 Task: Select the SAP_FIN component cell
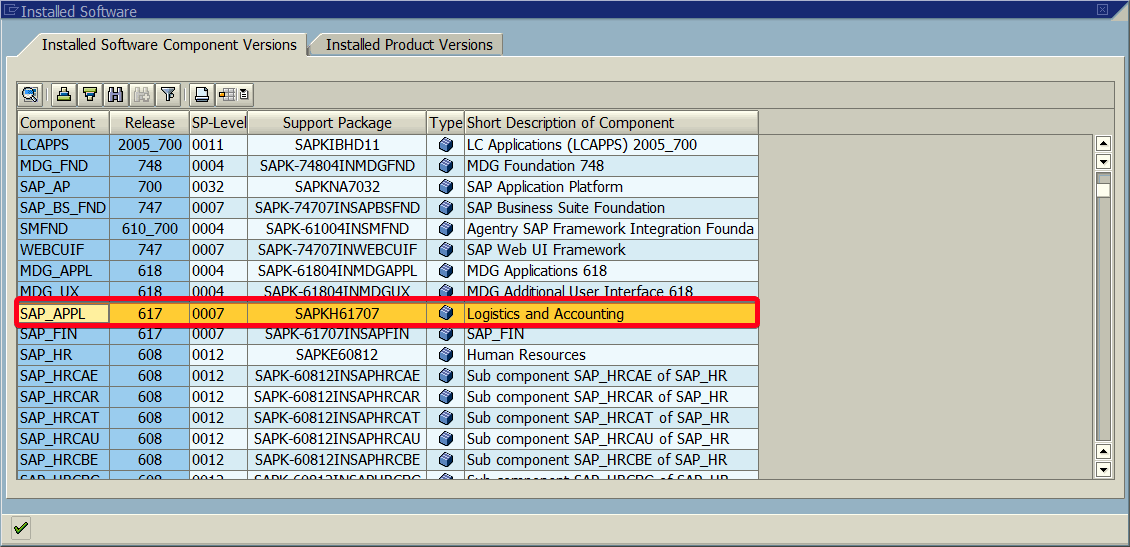click(x=63, y=334)
